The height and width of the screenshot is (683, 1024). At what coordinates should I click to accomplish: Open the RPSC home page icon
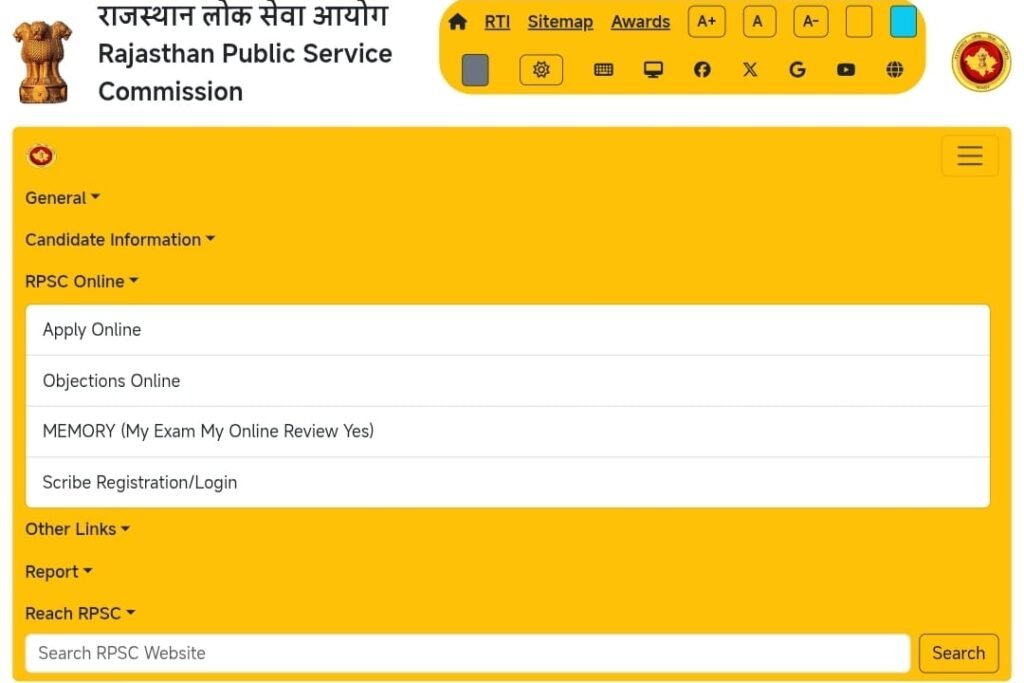pos(458,21)
